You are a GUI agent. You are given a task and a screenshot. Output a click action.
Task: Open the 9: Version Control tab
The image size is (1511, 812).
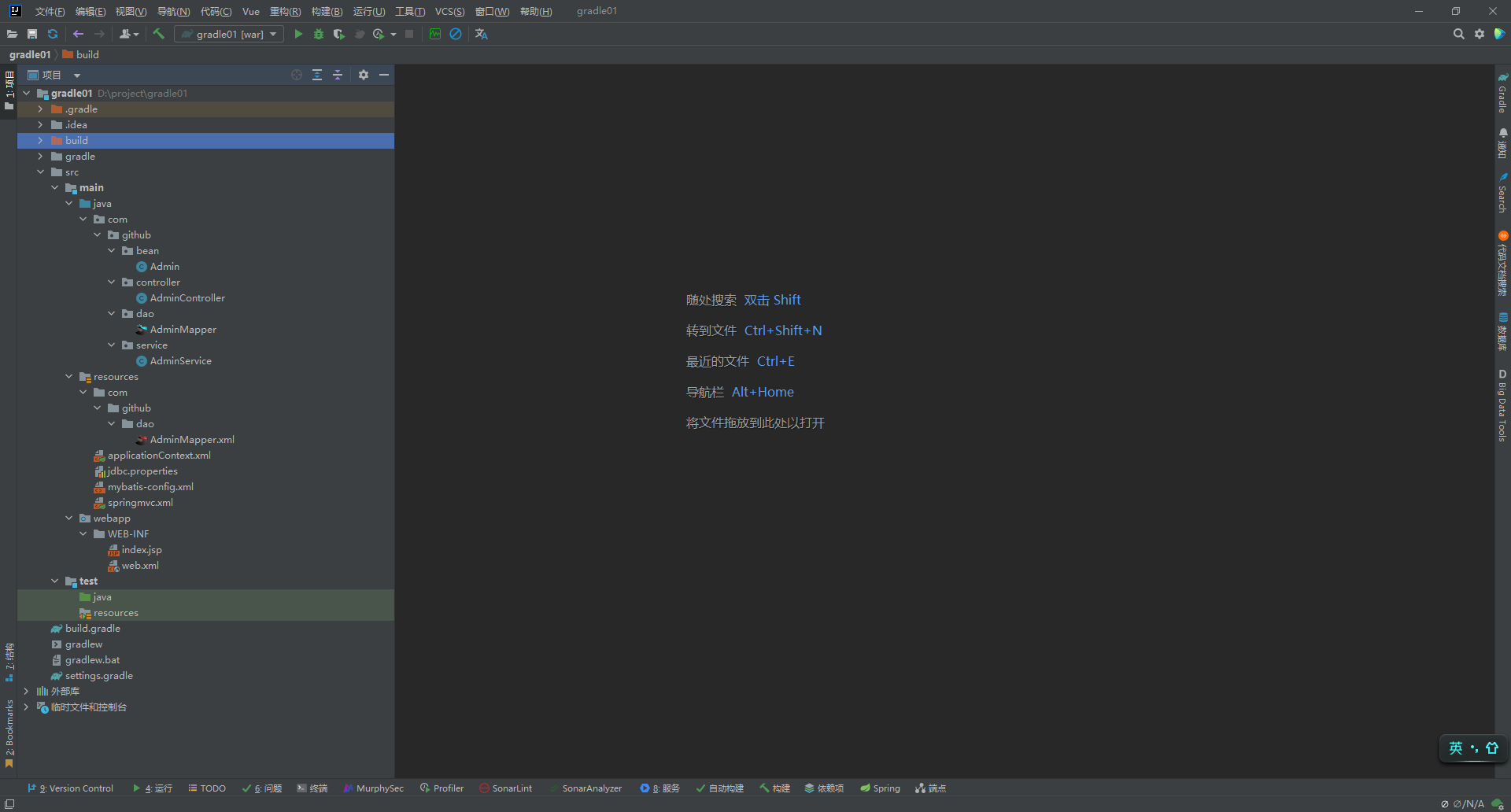point(70,788)
